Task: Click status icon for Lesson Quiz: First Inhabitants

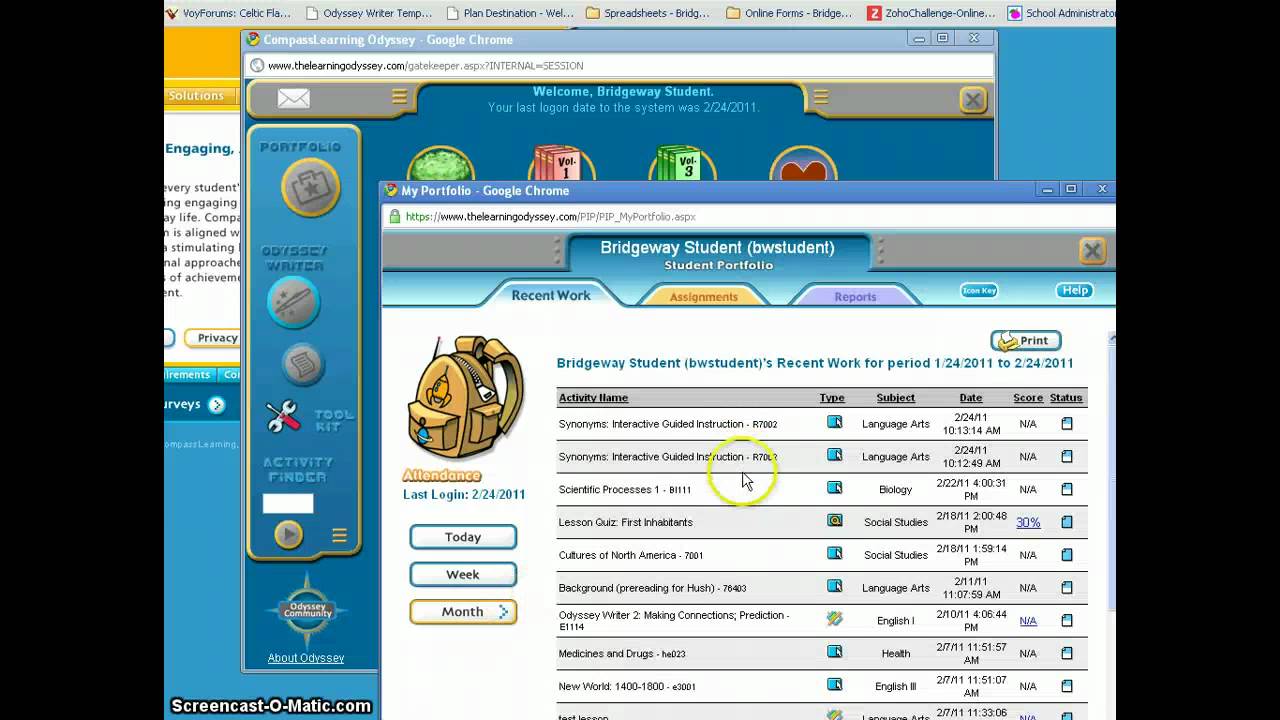Action: (x=1067, y=522)
